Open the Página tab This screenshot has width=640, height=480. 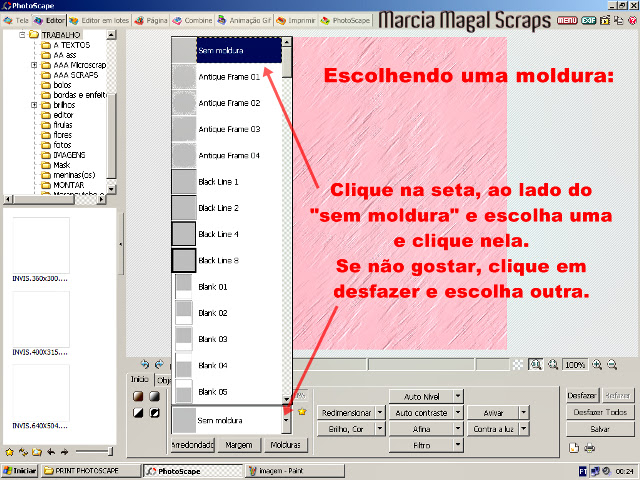point(151,20)
